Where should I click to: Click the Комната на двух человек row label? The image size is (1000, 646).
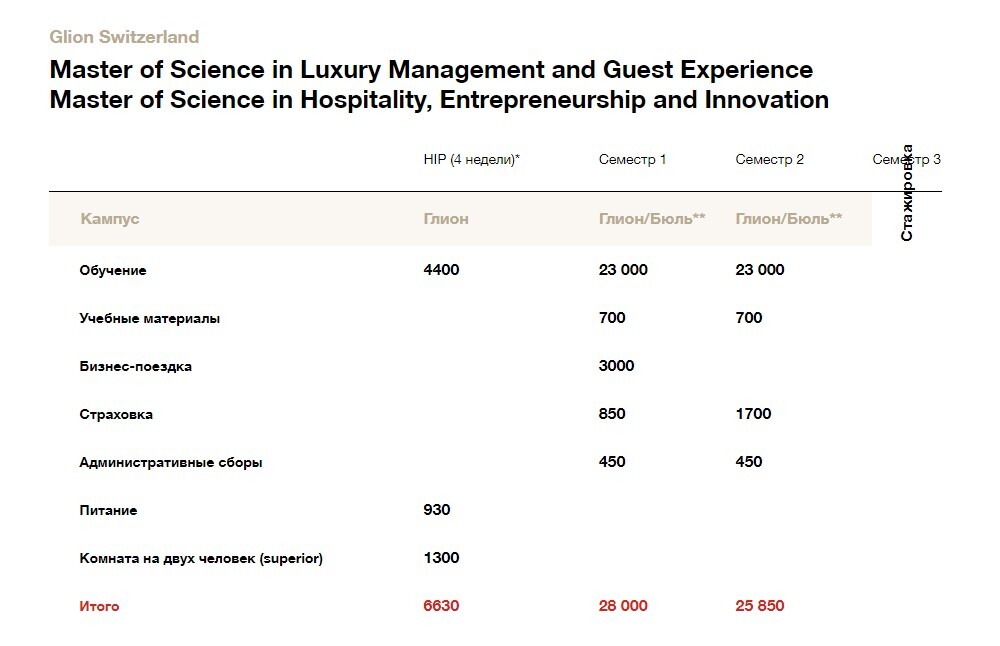point(201,558)
